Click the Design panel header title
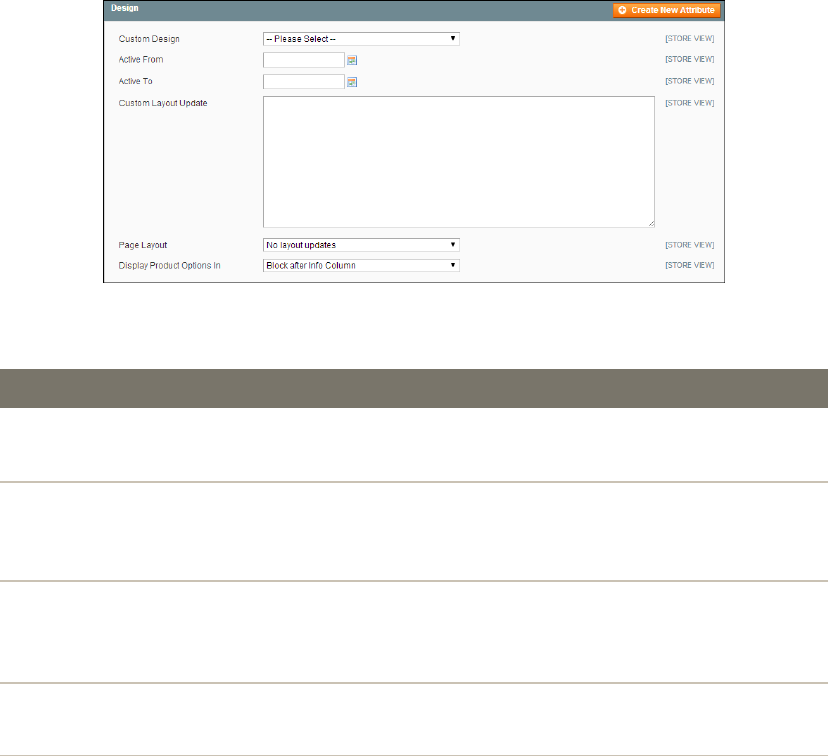 point(125,8)
